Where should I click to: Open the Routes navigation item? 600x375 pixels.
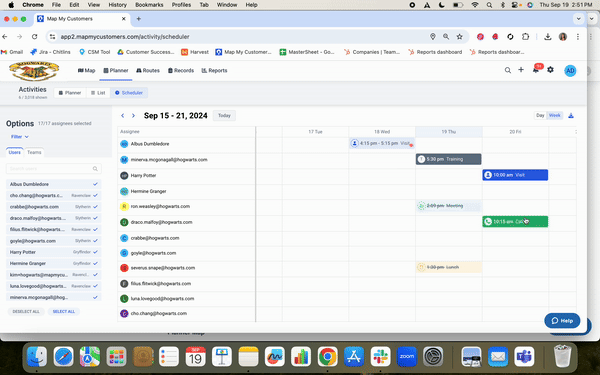pos(148,70)
